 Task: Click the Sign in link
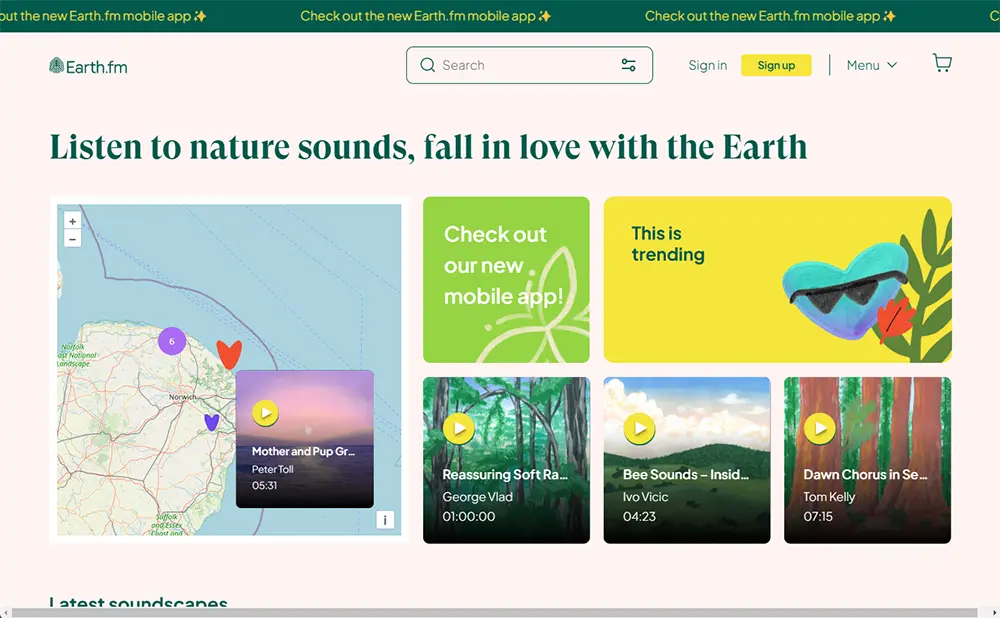(x=707, y=65)
